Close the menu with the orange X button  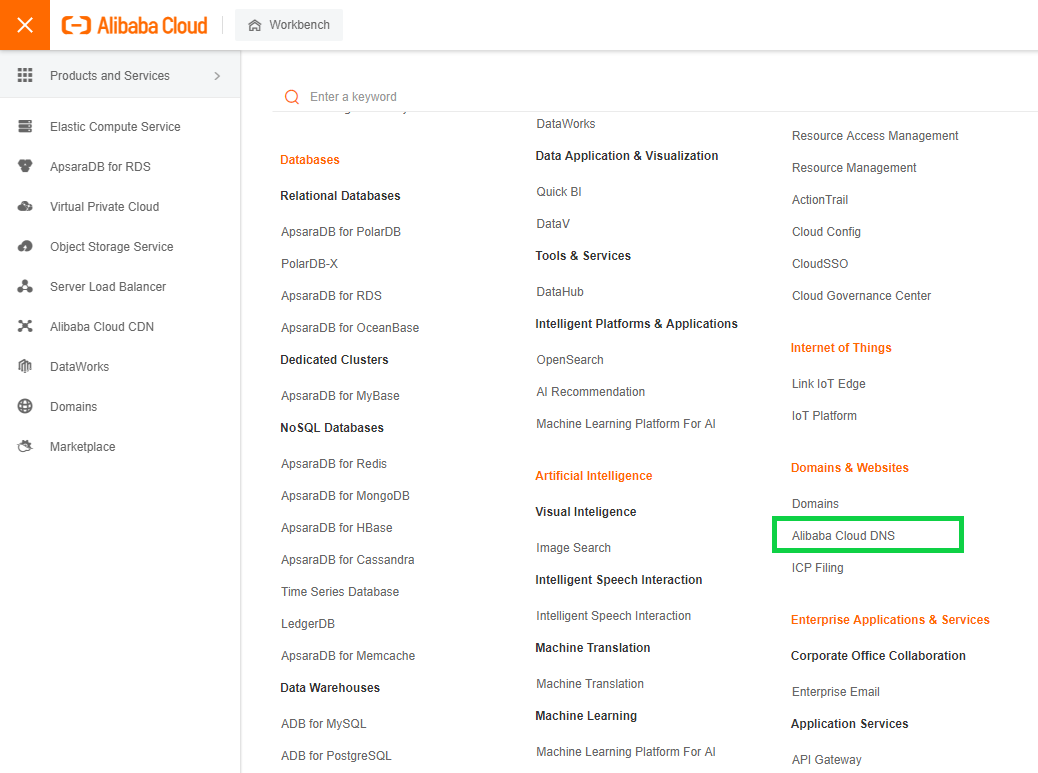click(25, 25)
